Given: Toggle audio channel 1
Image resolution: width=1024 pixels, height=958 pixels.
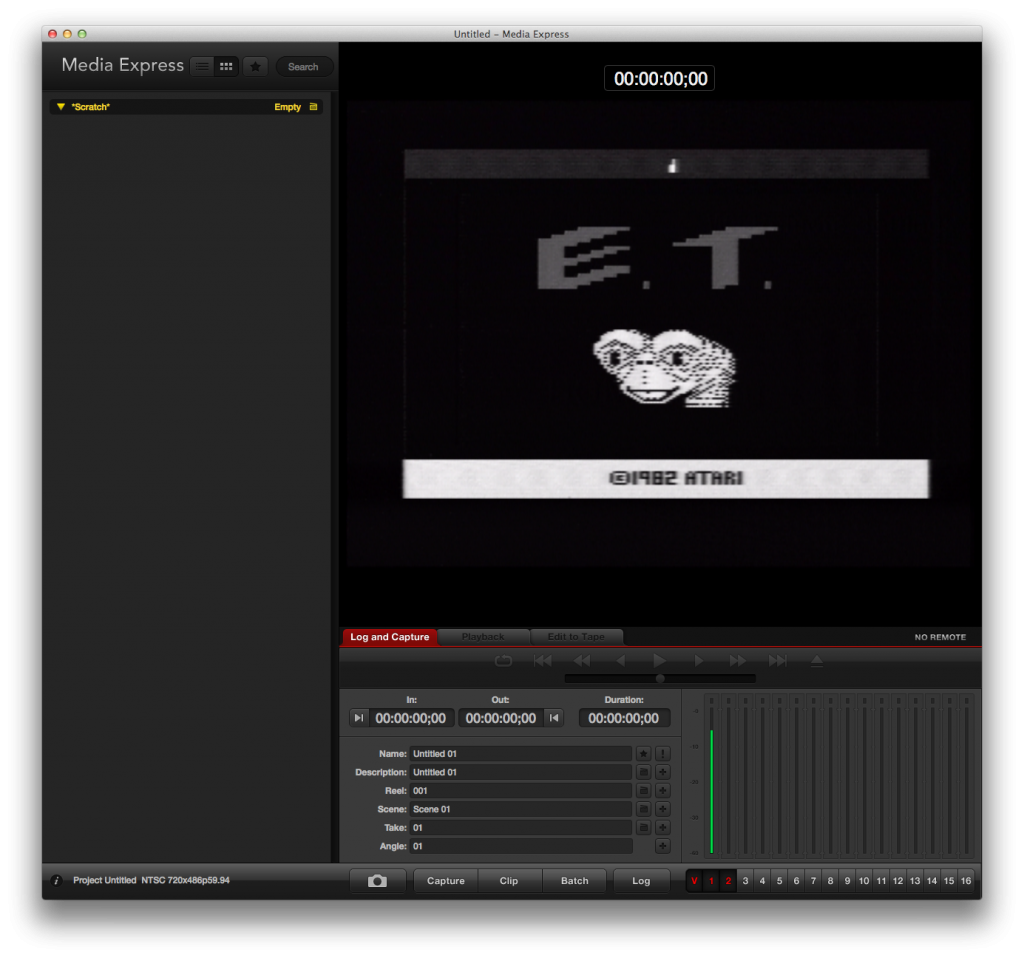Looking at the screenshot, I should pyautogui.click(x=711, y=881).
